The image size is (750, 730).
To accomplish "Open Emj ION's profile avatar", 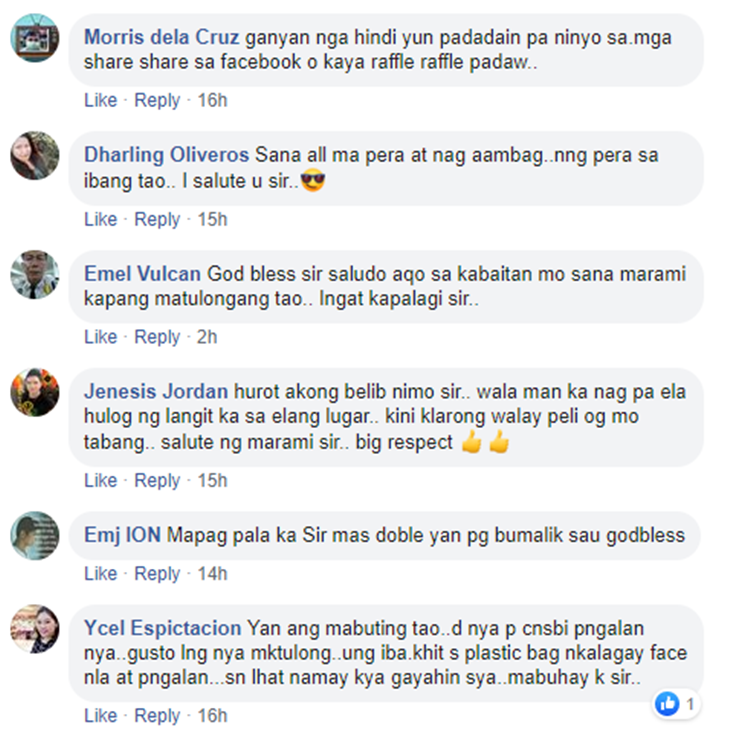I will (35, 536).
